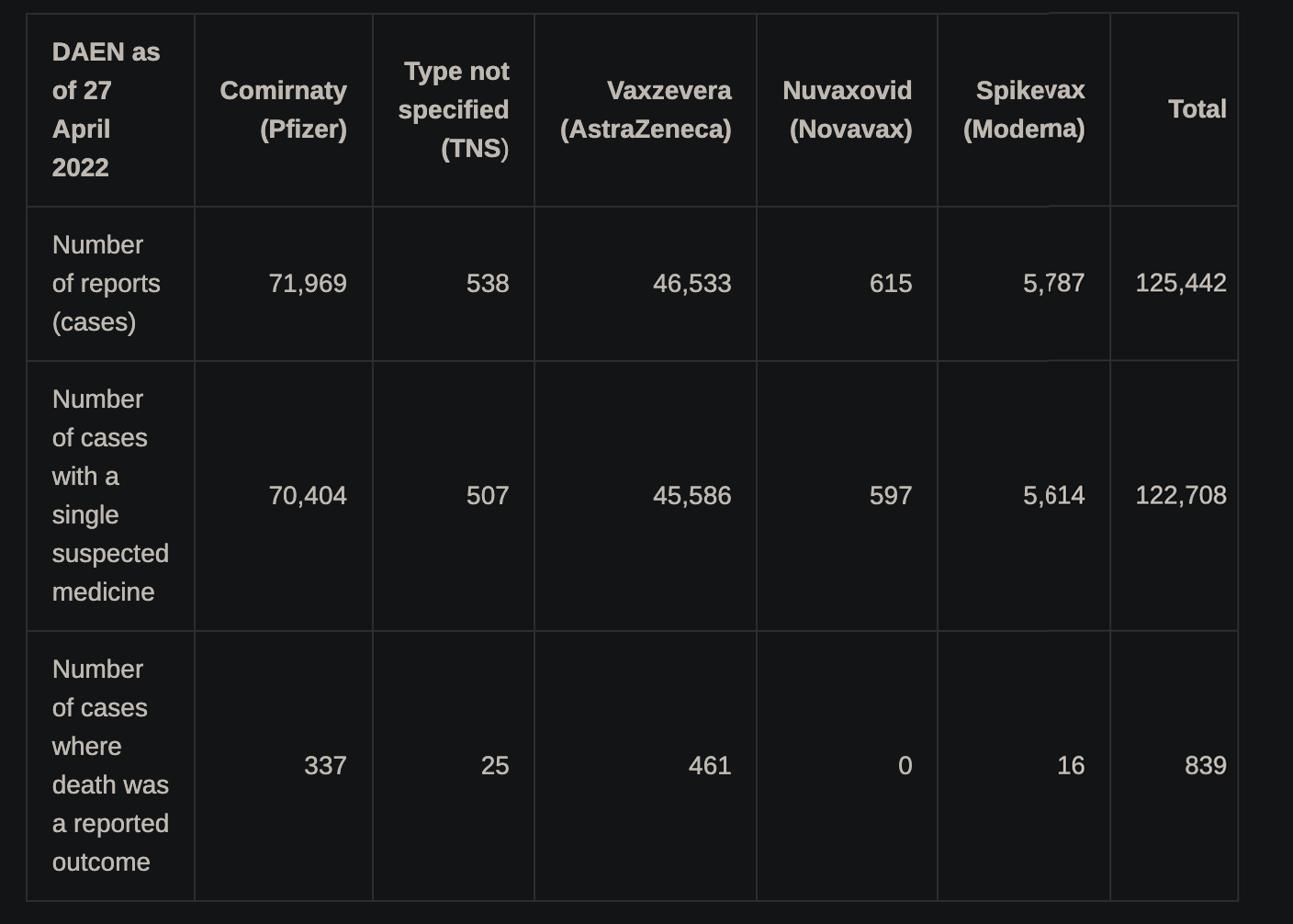
Task: Click the value 16
Action: [1071, 765]
